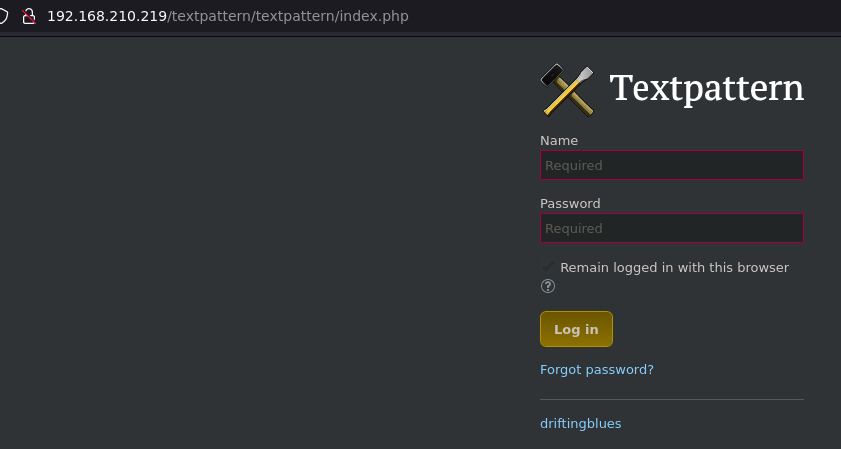This screenshot has width=841, height=449.
Task: Open the Forgot password? link
Action: 596,370
